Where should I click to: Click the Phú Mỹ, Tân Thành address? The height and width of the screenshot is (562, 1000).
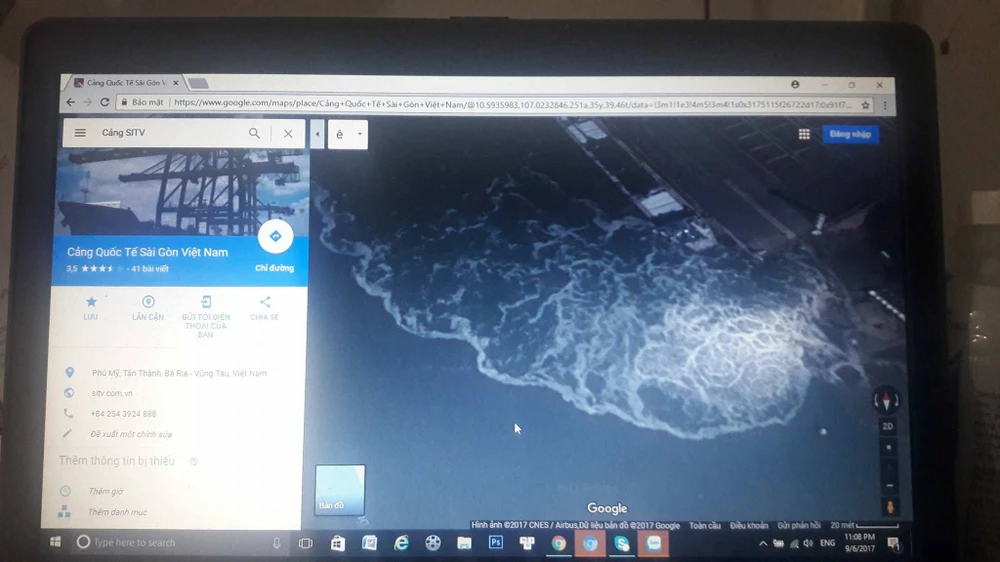click(x=179, y=373)
